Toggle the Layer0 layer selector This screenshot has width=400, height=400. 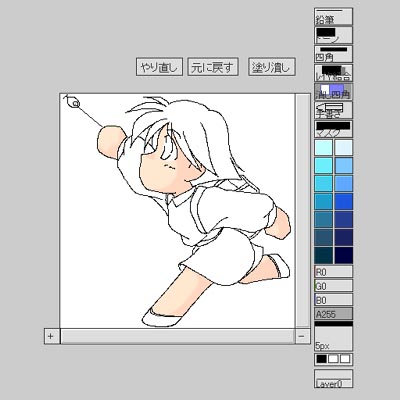tap(333, 379)
